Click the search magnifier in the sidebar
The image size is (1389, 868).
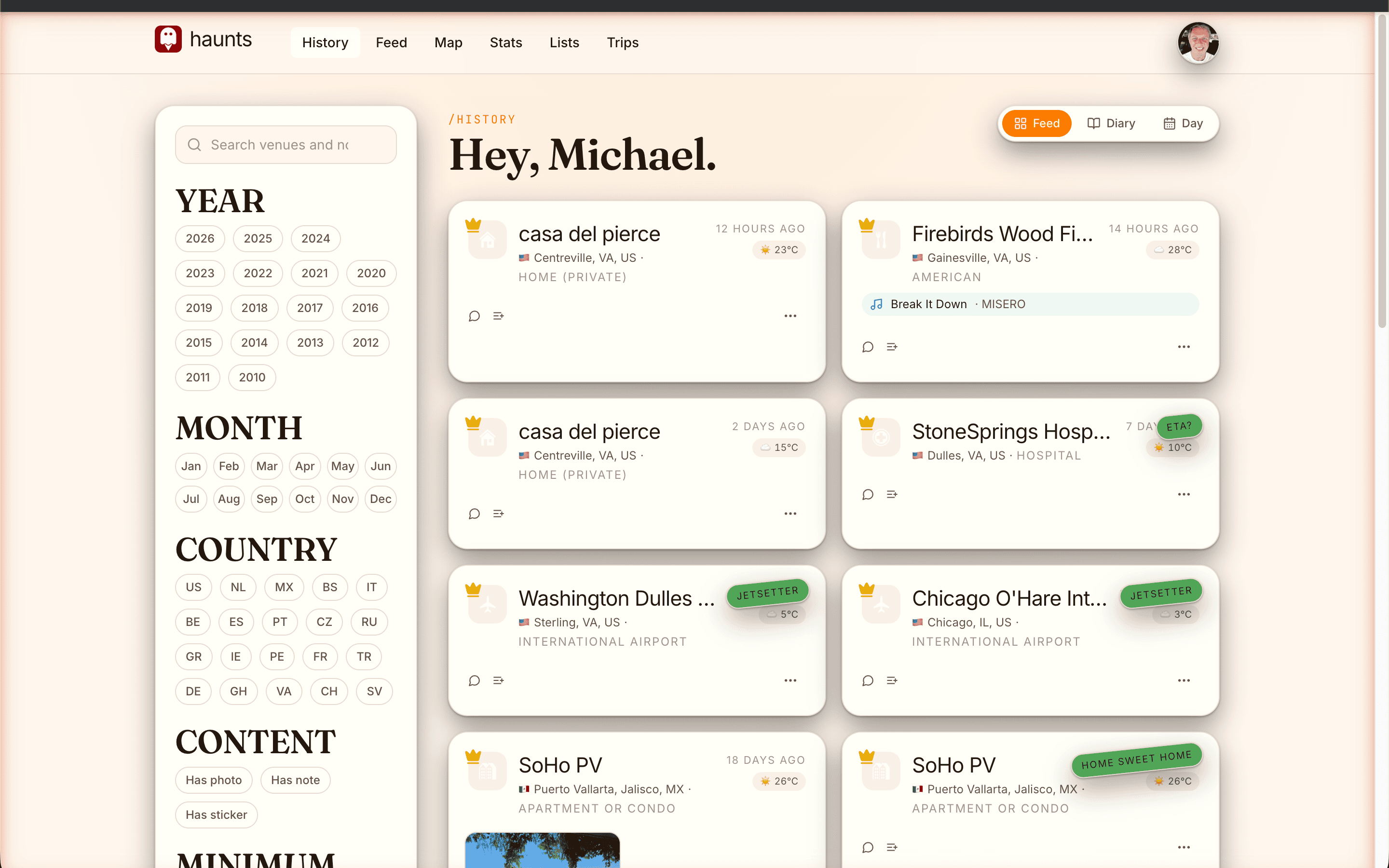(x=194, y=145)
